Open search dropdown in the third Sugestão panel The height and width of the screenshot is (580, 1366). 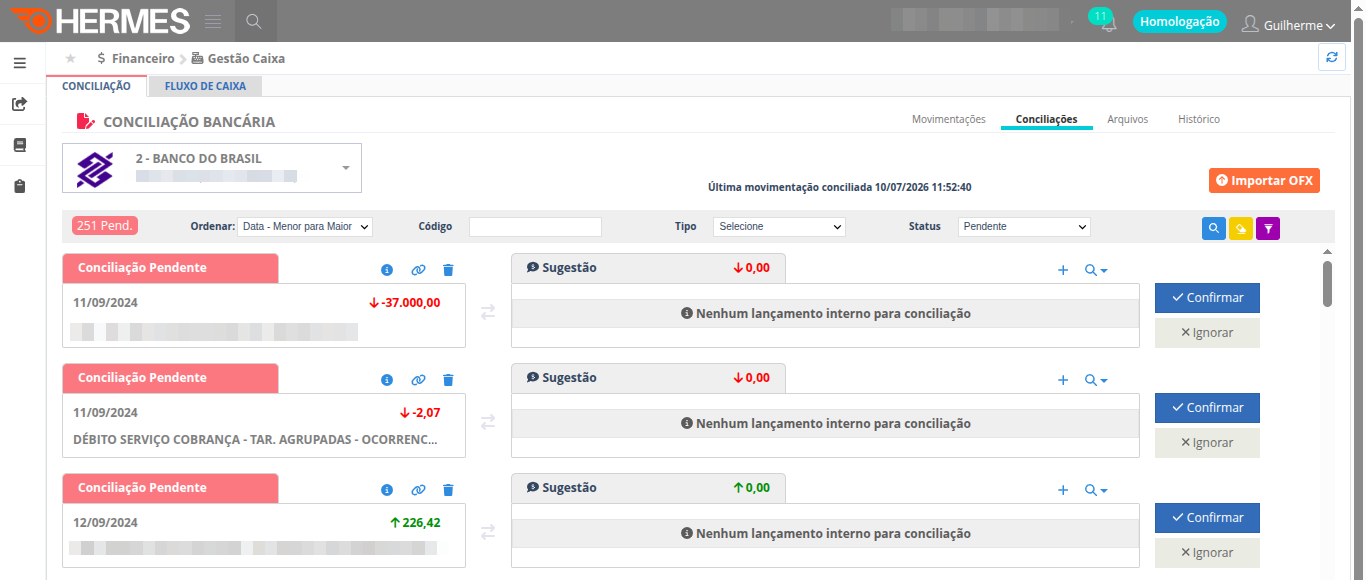(1096, 490)
